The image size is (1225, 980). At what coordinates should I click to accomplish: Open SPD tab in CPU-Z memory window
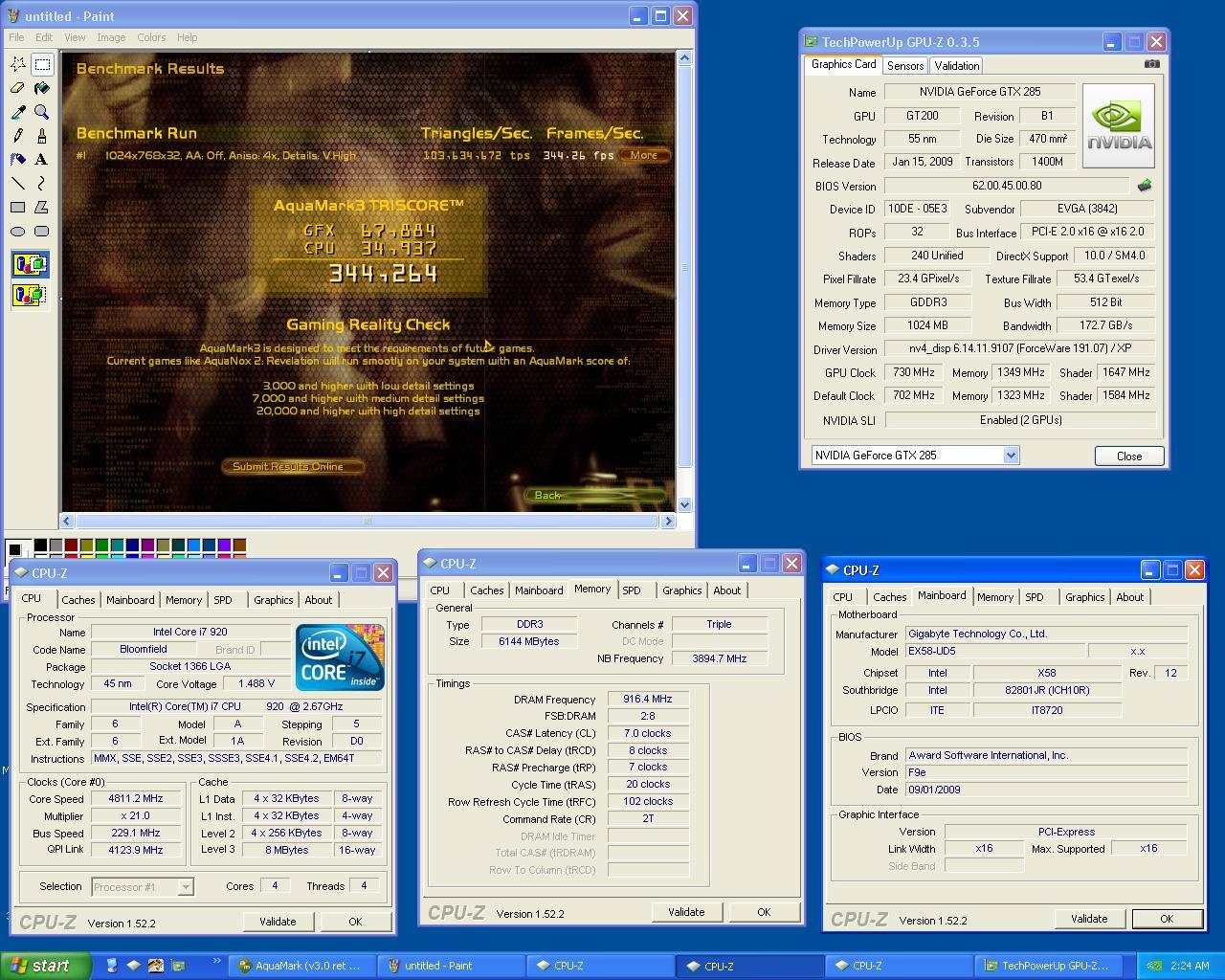coord(632,590)
